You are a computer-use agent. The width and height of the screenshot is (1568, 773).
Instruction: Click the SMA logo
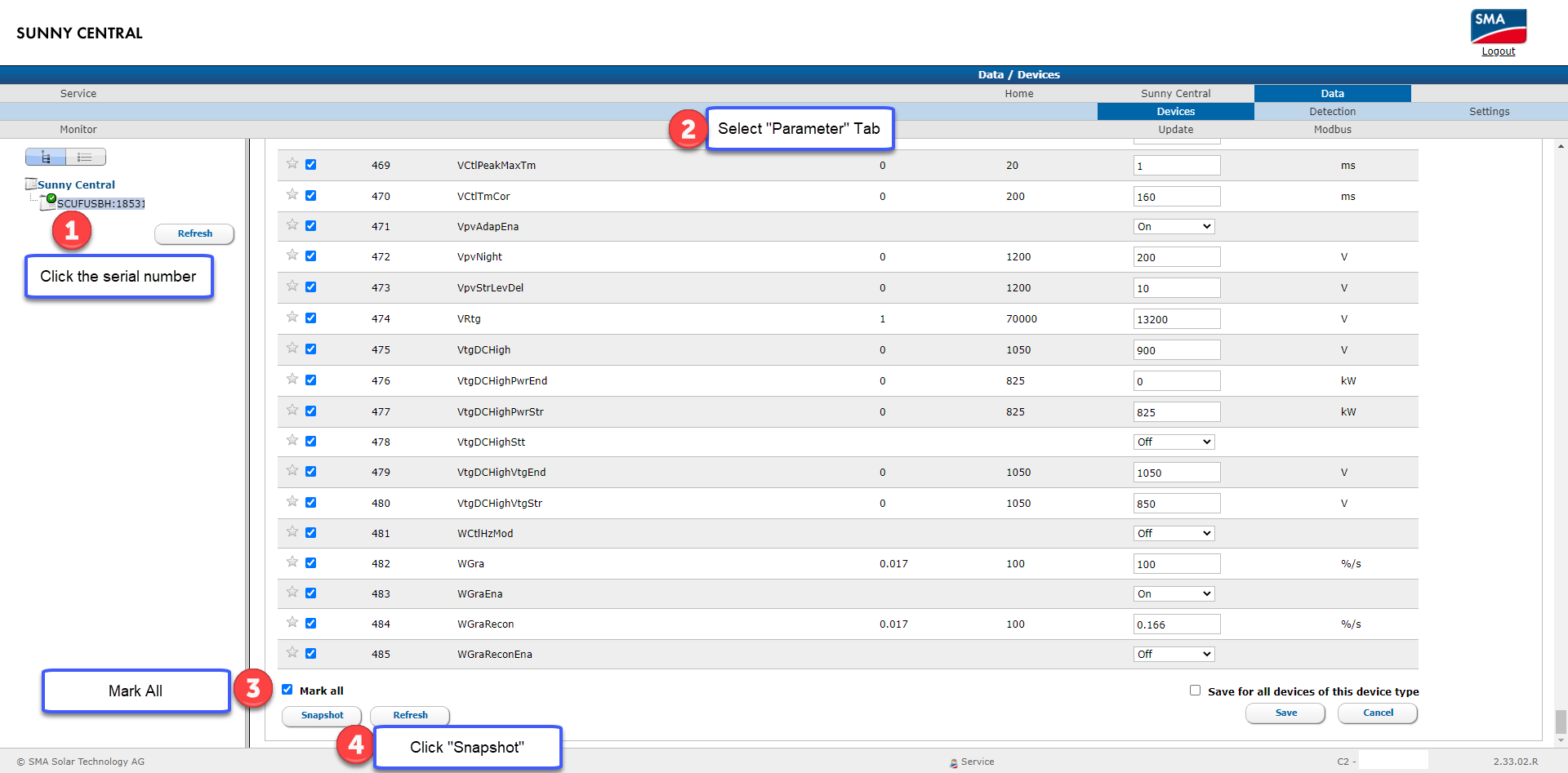1499,26
